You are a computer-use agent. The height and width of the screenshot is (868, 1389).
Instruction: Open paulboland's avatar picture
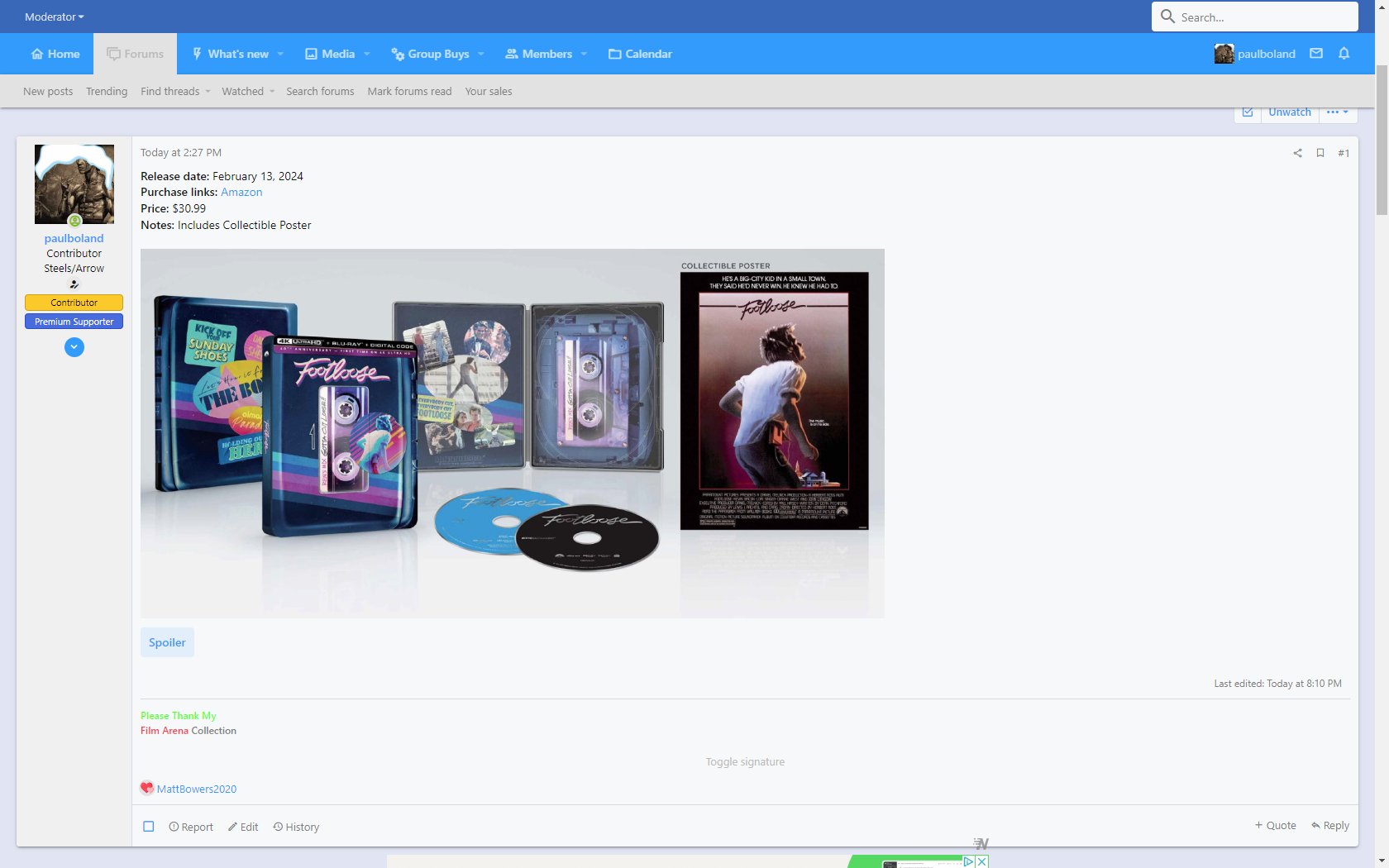click(x=74, y=184)
